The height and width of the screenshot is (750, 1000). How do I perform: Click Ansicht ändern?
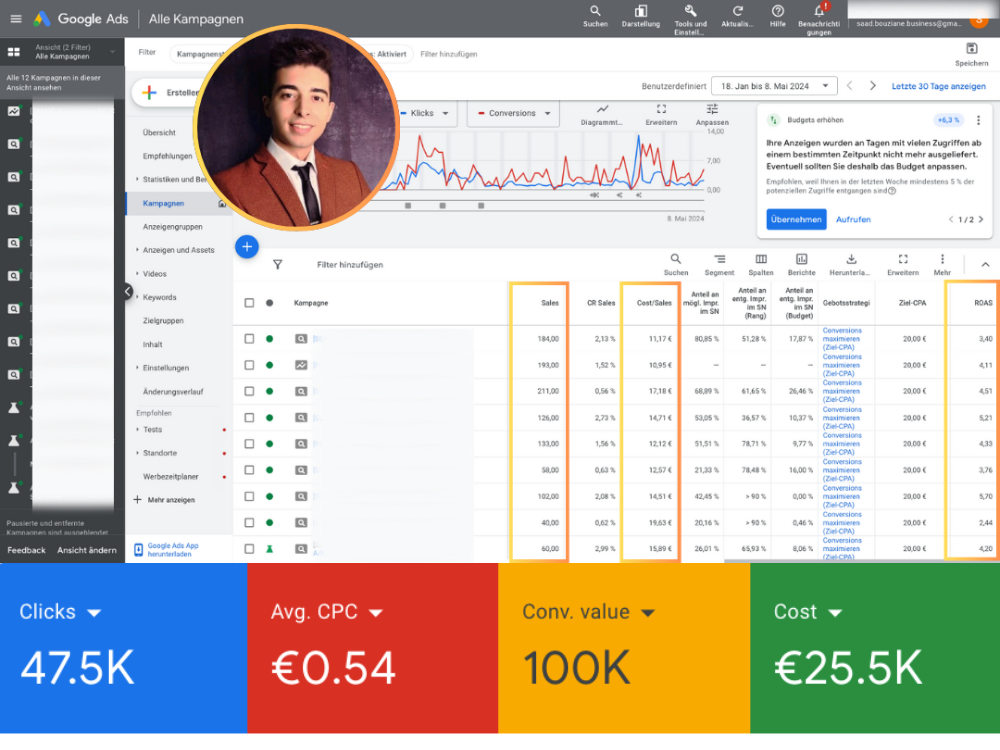click(x=87, y=550)
